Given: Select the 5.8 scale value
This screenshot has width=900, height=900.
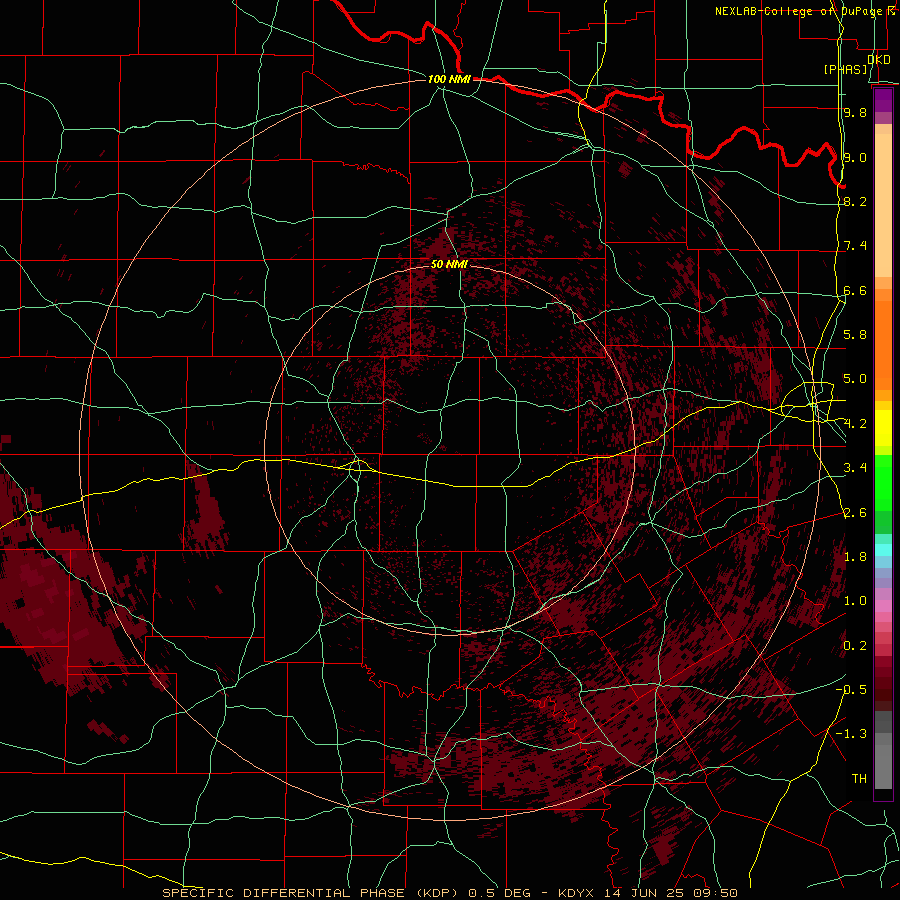Looking at the screenshot, I should [855, 335].
